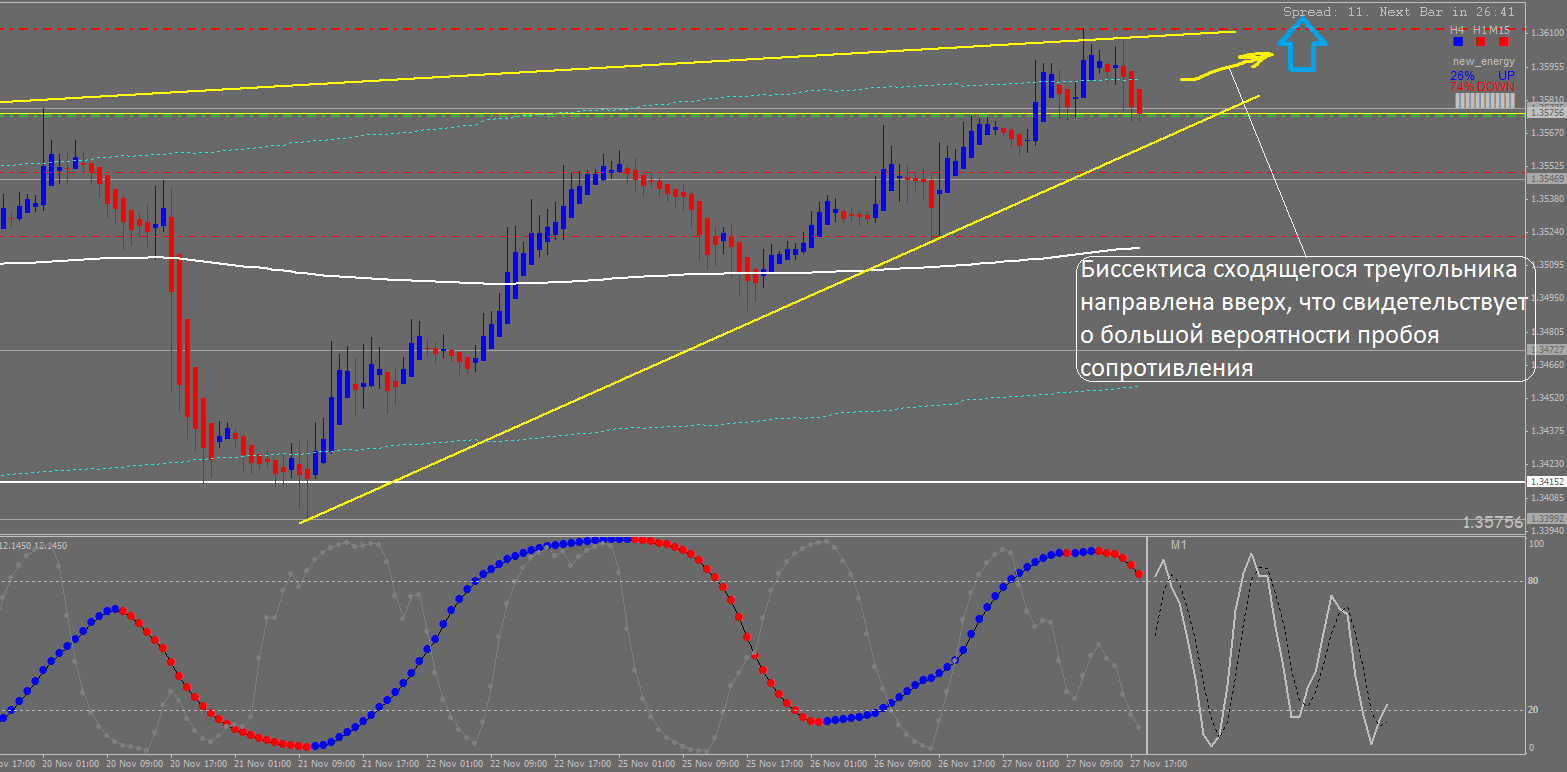The width and height of the screenshot is (1567, 772).
Task: Click the red DOWN label
Action: [1496, 87]
